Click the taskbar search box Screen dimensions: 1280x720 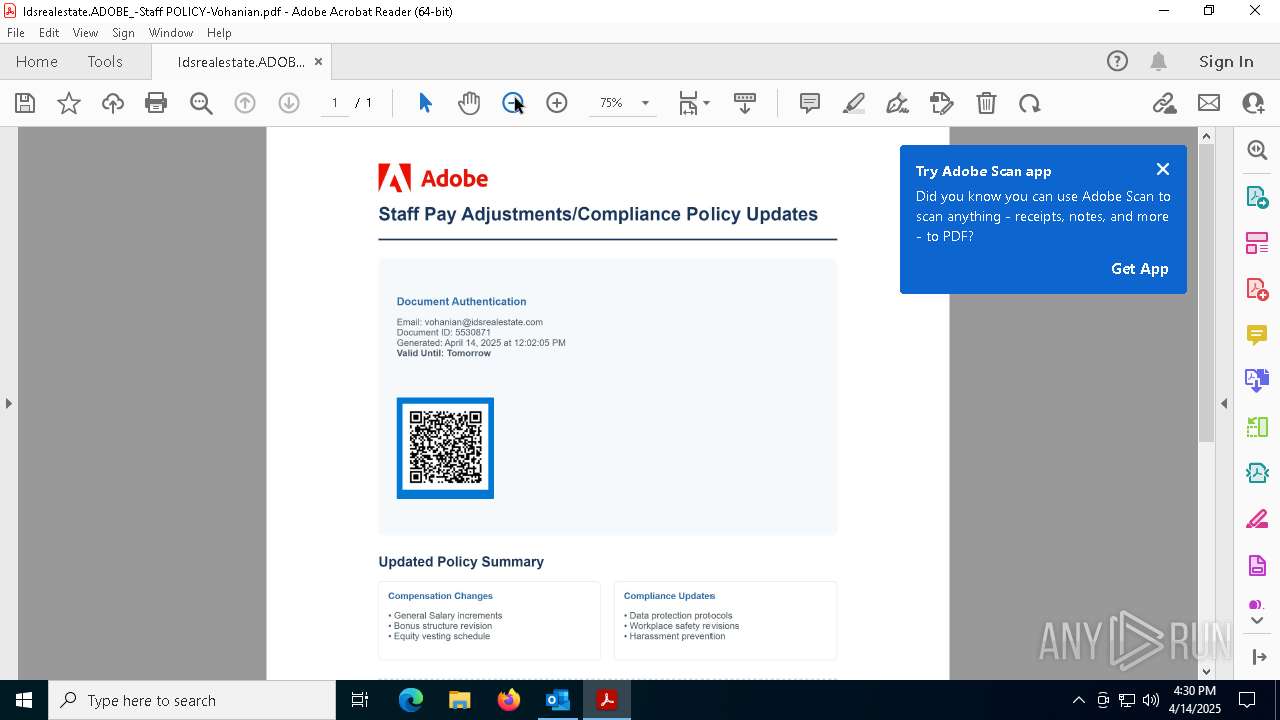point(192,700)
